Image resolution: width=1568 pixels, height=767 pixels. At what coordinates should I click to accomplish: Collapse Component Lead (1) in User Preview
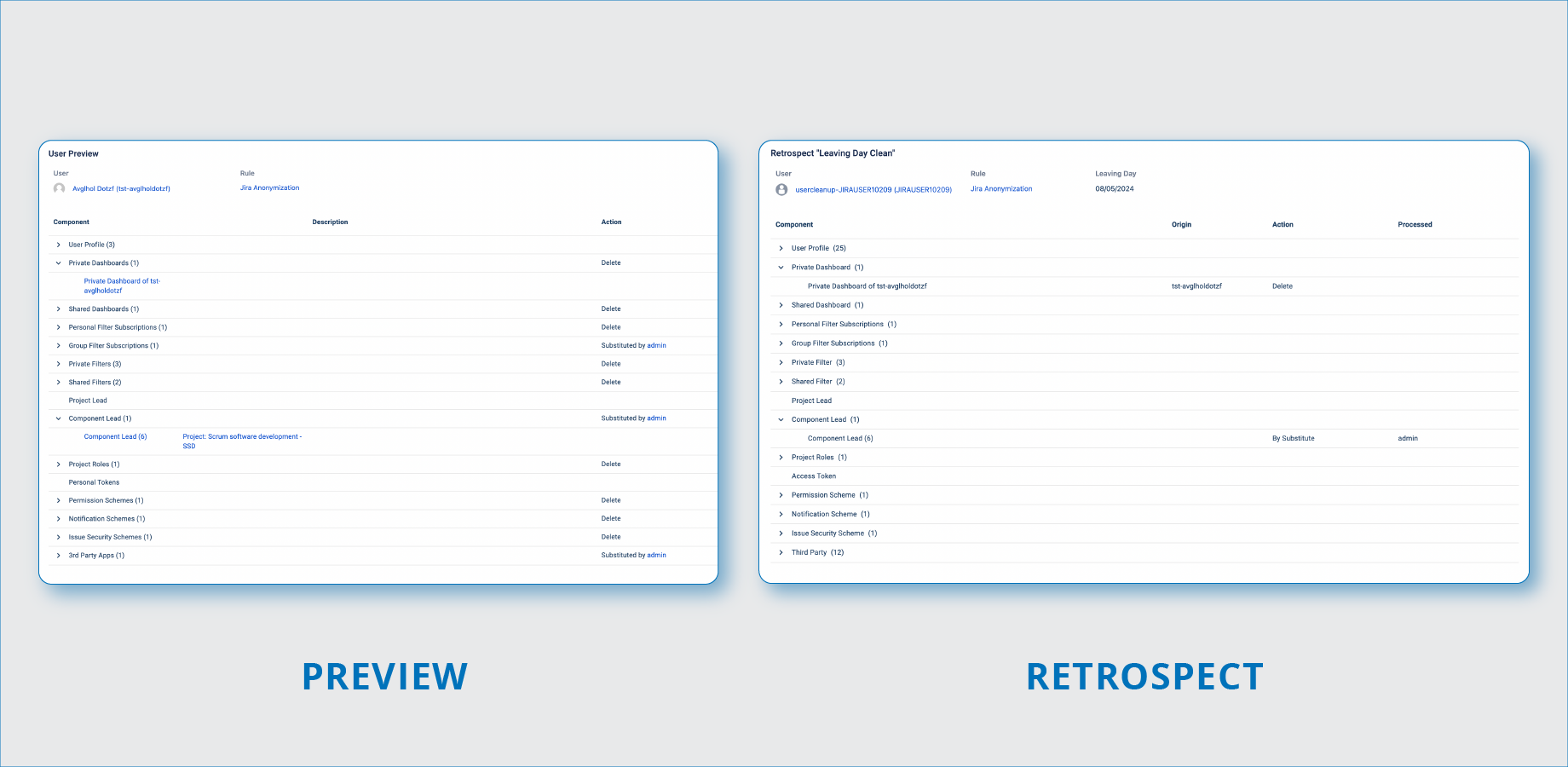[x=58, y=418]
